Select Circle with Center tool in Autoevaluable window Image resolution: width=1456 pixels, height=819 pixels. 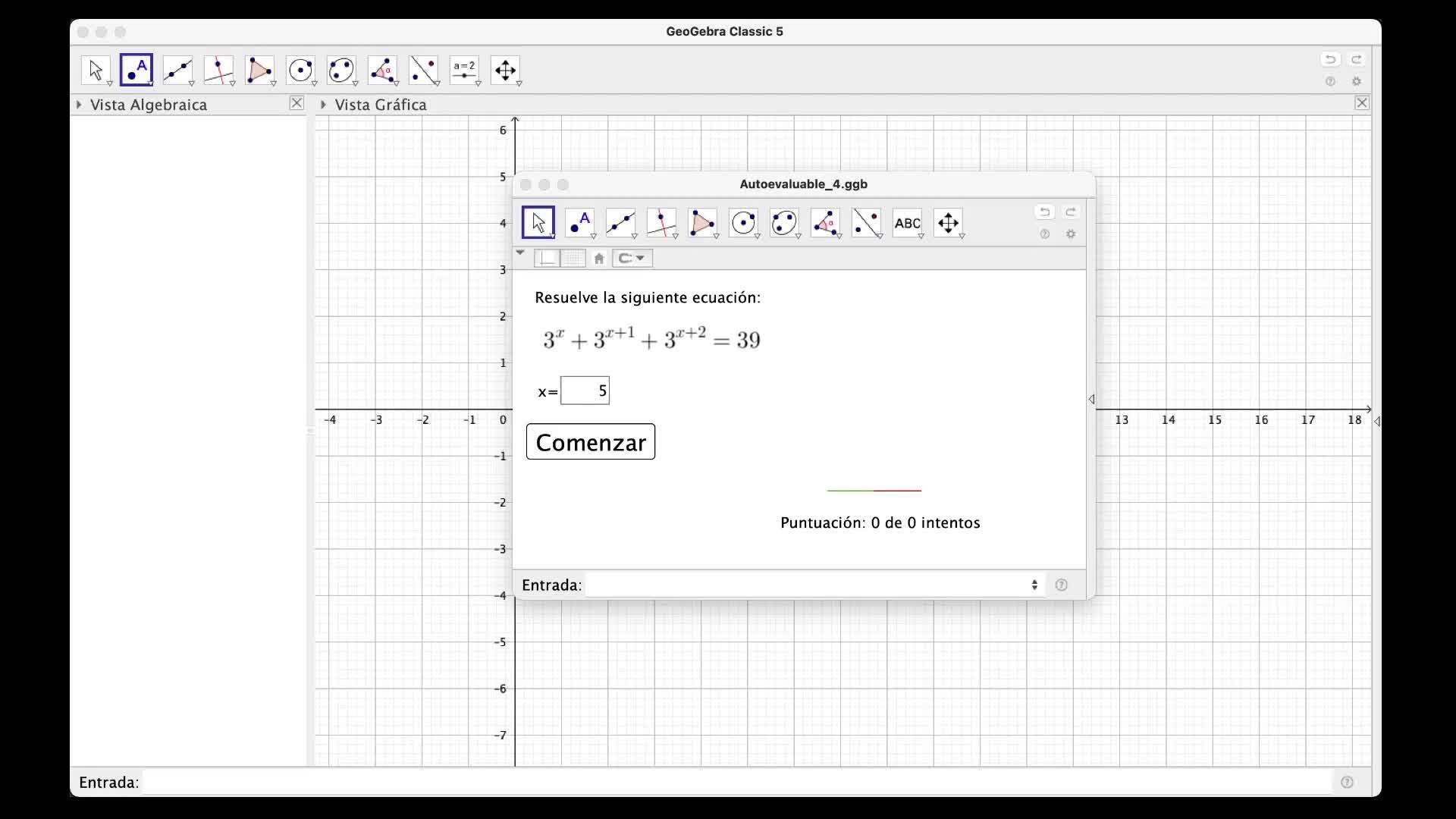743,223
